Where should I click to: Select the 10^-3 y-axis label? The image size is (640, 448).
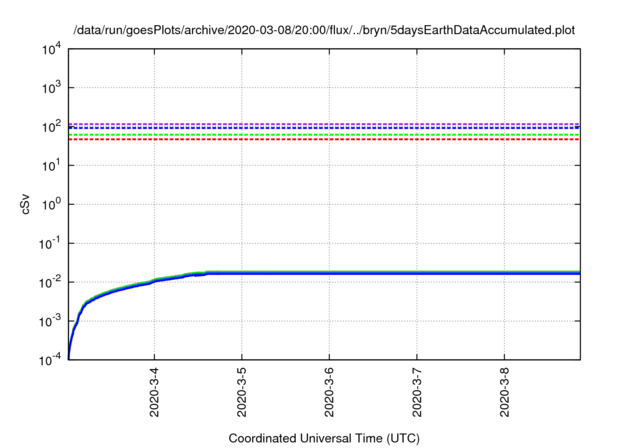[x=51, y=321]
